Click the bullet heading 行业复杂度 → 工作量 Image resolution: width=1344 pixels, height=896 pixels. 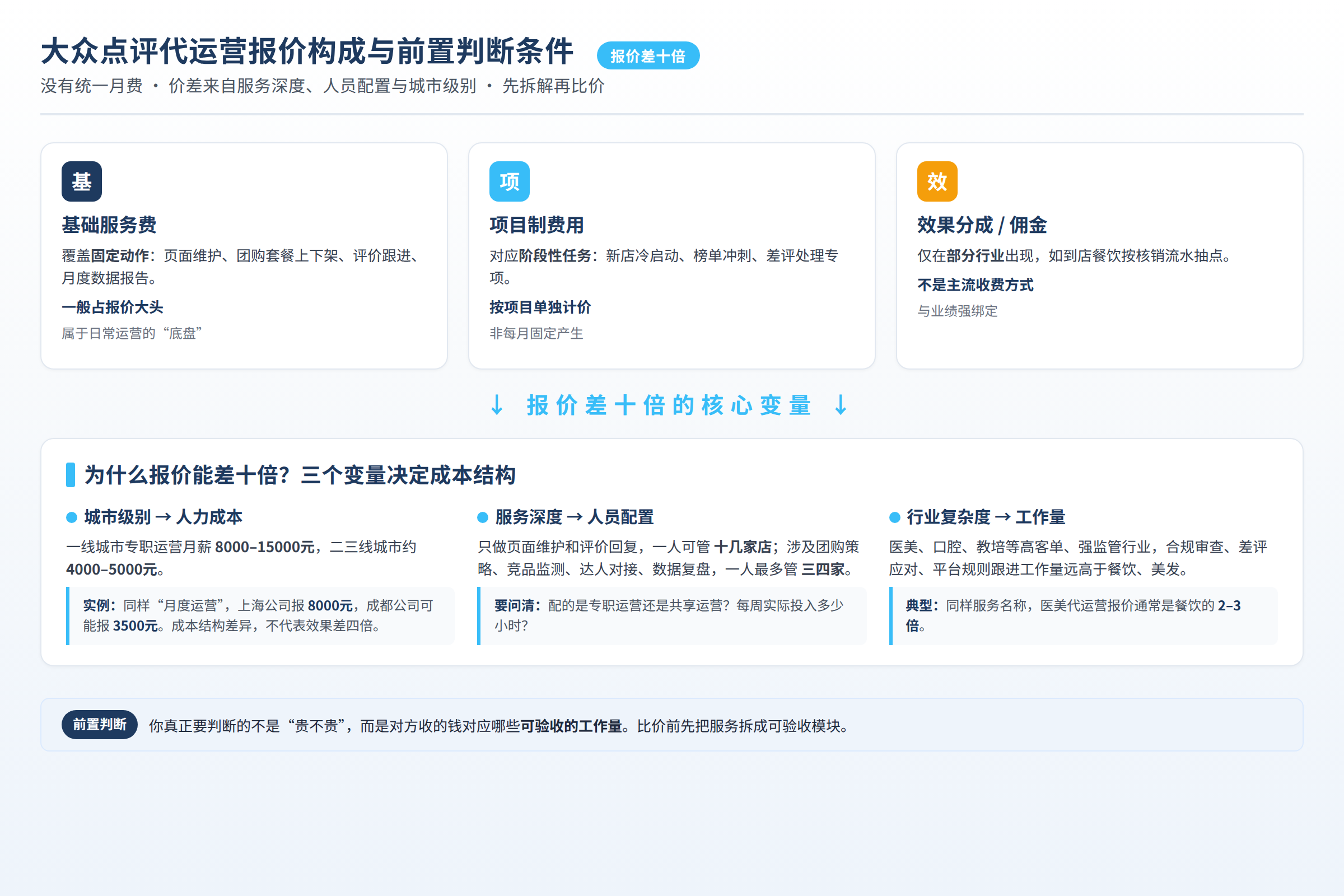tap(986, 517)
